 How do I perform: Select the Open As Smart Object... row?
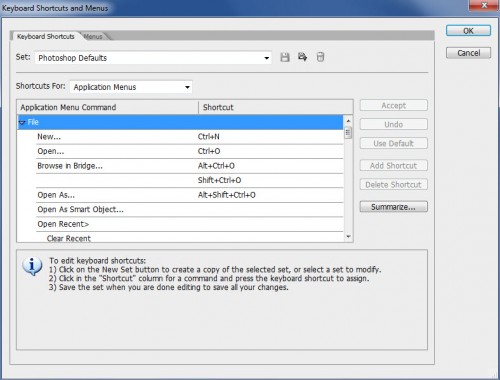(190, 210)
